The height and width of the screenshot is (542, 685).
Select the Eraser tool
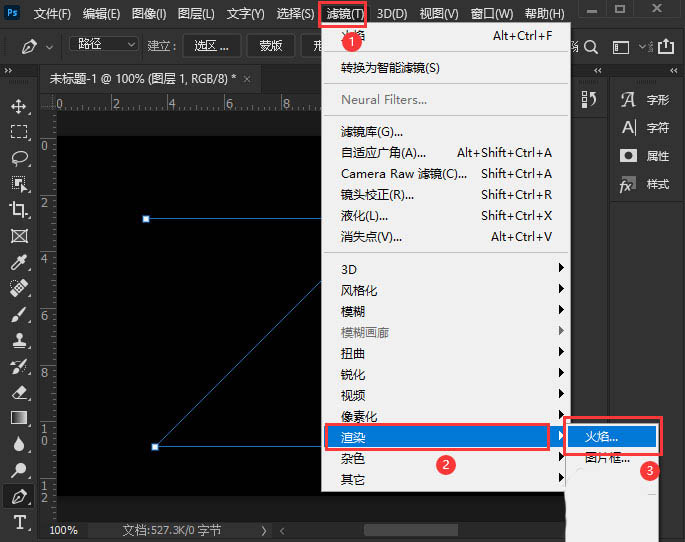point(18,392)
